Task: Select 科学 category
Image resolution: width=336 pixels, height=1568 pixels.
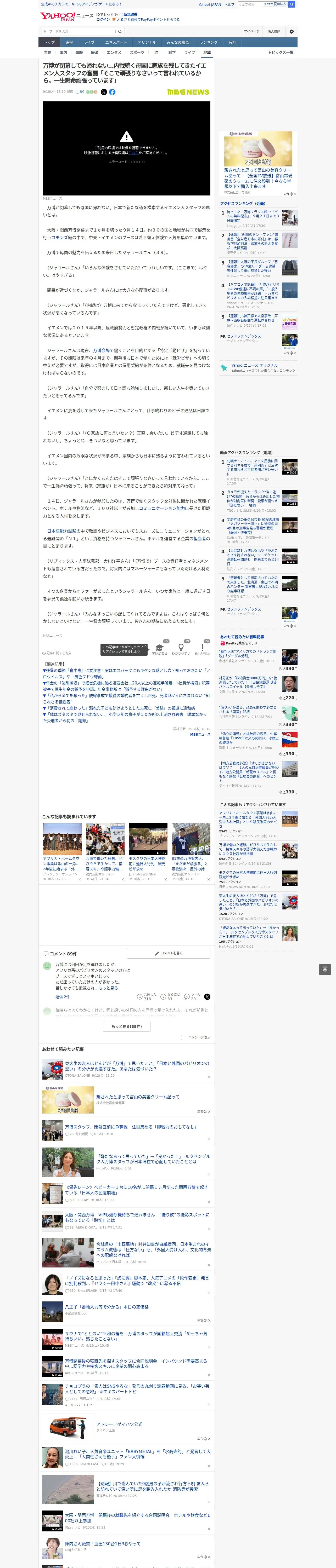Action: click(x=172, y=52)
